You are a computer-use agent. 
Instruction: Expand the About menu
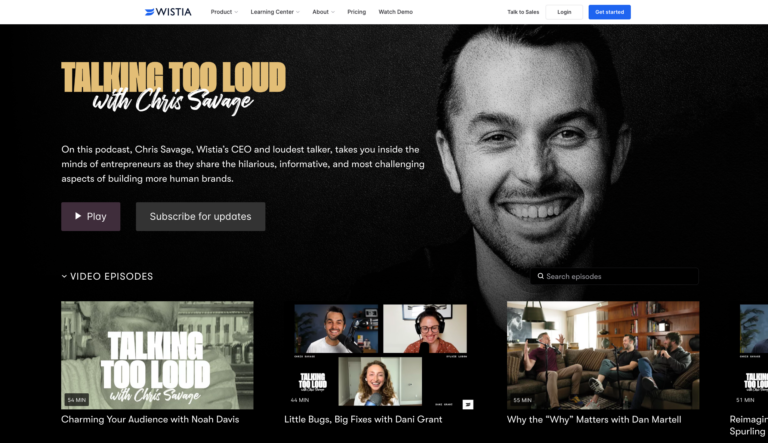tap(323, 12)
